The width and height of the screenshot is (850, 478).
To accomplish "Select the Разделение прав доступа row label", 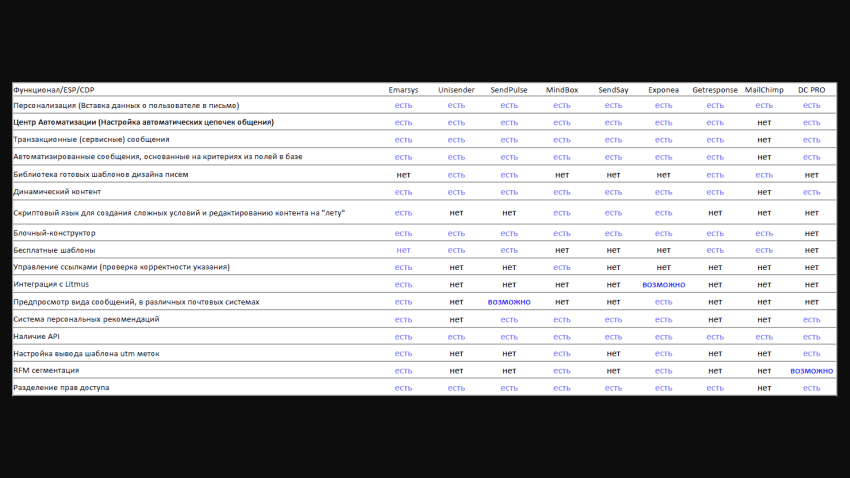I will (61, 387).
